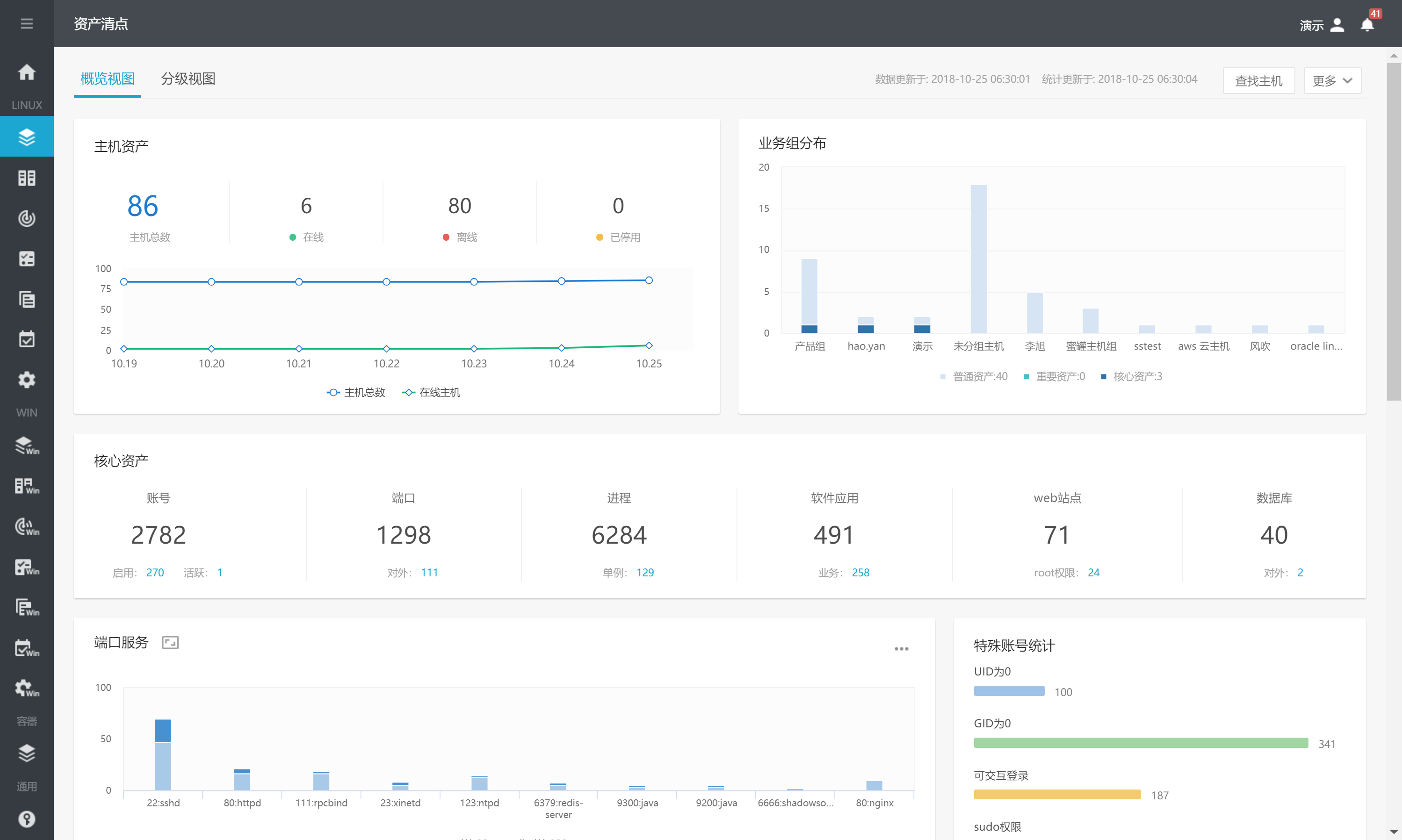This screenshot has width=1402, height=840.
Task: Click the 未分组主机 bar in chart
Action: (x=978, y=258)
